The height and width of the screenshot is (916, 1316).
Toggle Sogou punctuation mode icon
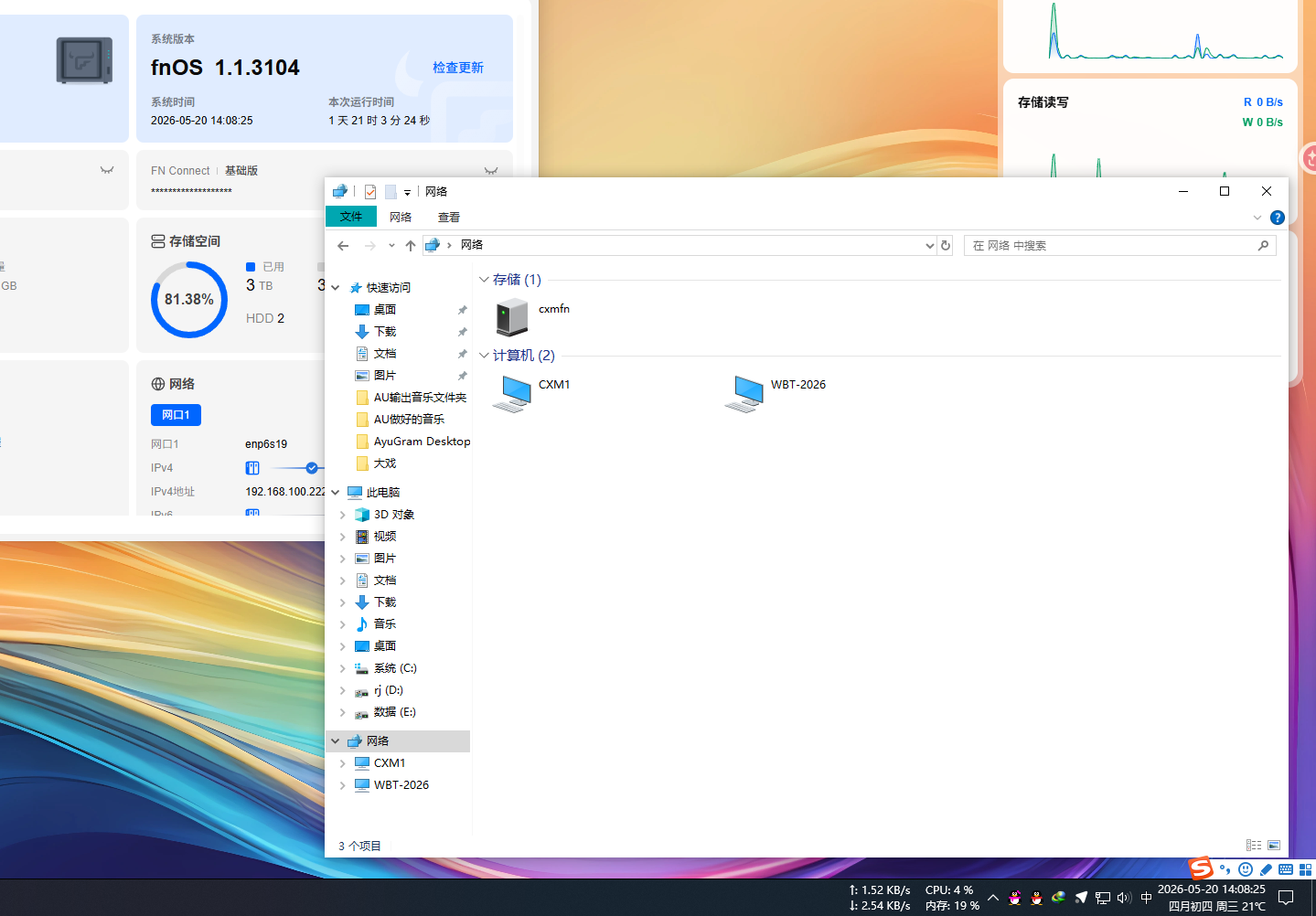[1225, 869]
